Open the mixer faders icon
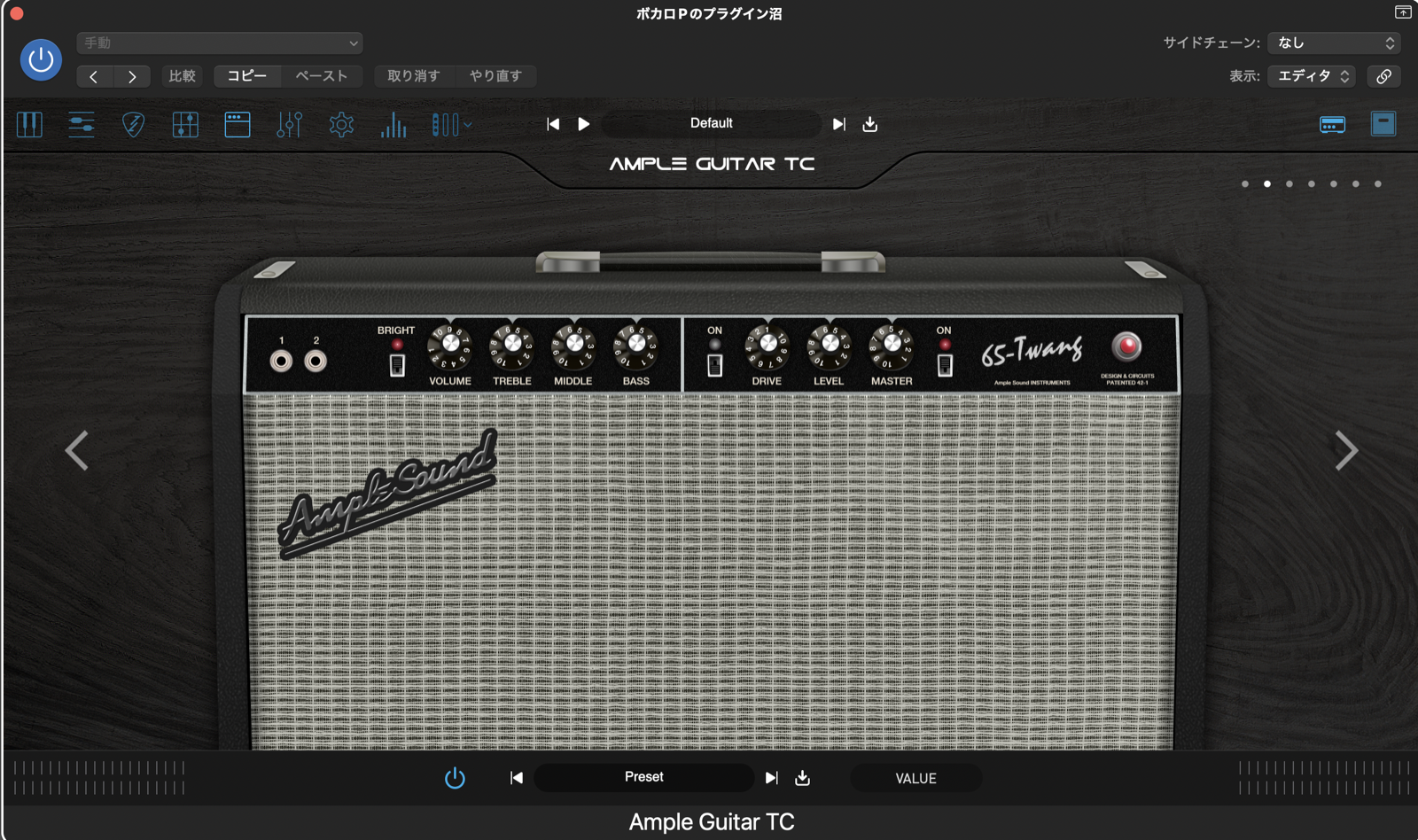Screen dimensions: 1418x840 pyautogui.click(x=290, y=124)
